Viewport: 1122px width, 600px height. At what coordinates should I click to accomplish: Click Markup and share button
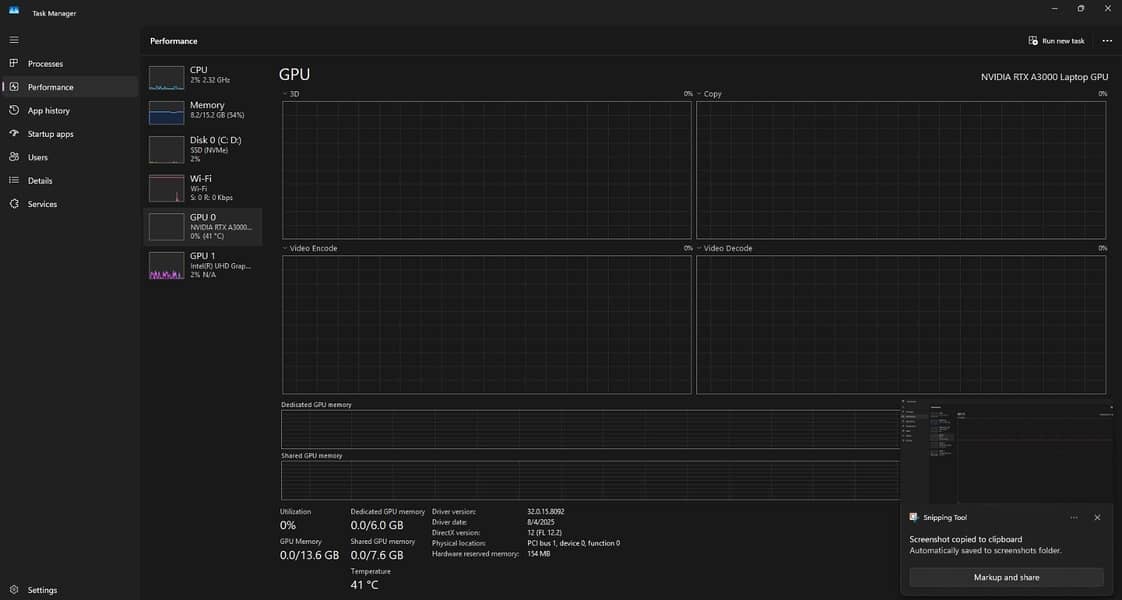pyautogui.click(x=1006, y=577)
